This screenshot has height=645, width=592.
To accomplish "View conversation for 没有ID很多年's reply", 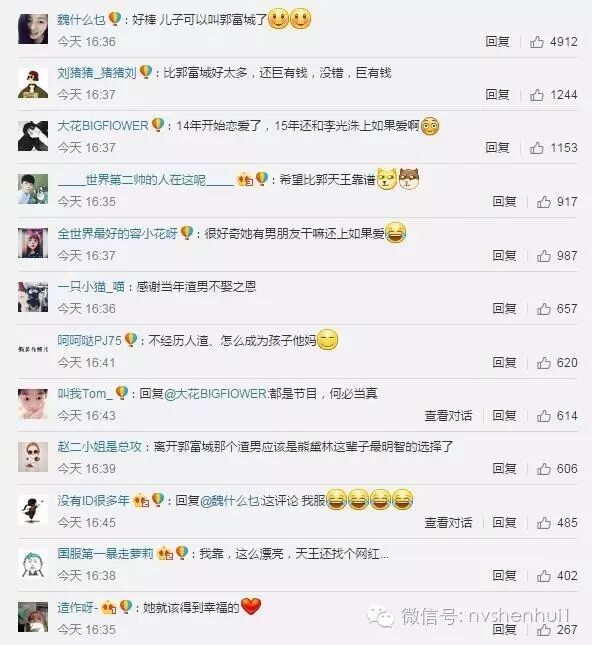I will [448, 522].
